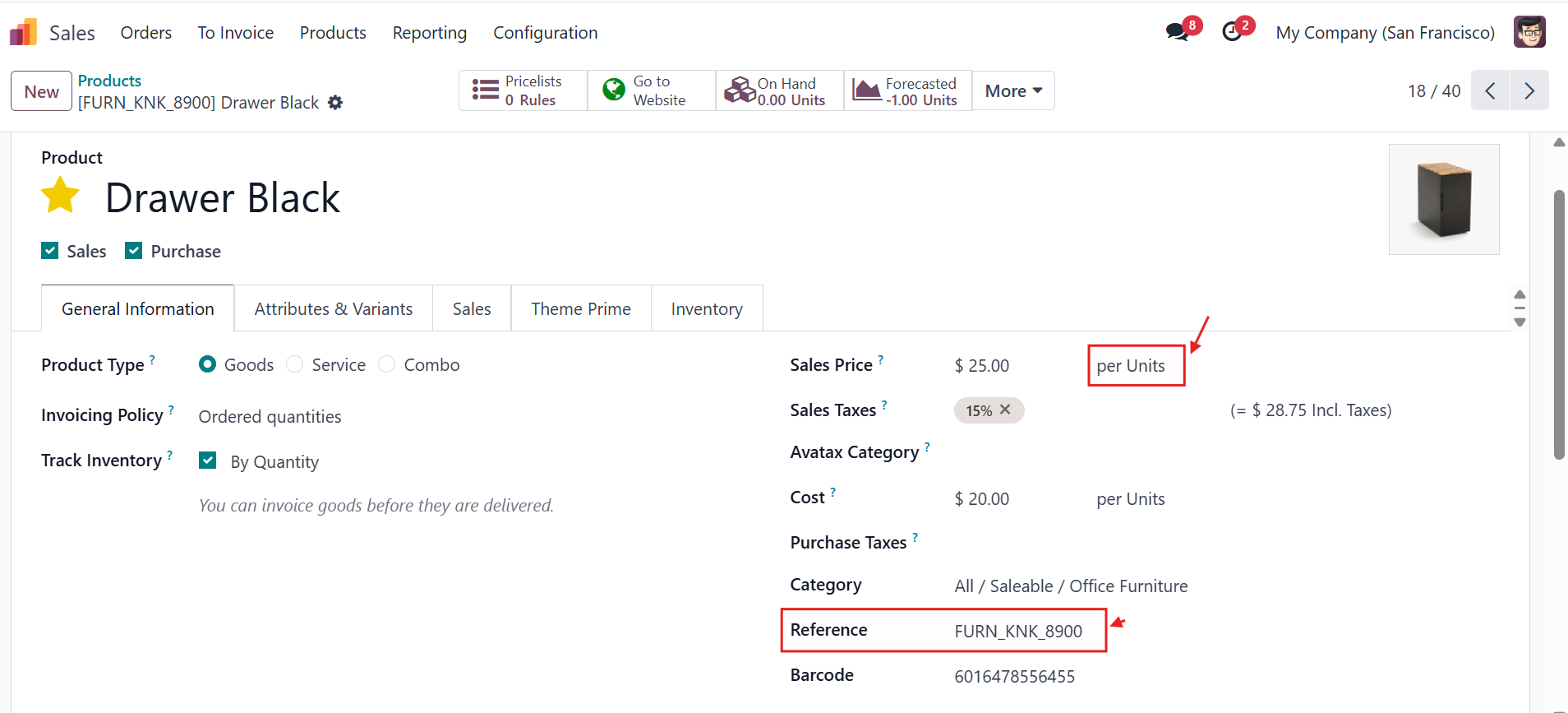This screenshot has width=1568, height=713.
Task: Uncheck the Purchase checkbox
Action: click(x=134, y=251)
